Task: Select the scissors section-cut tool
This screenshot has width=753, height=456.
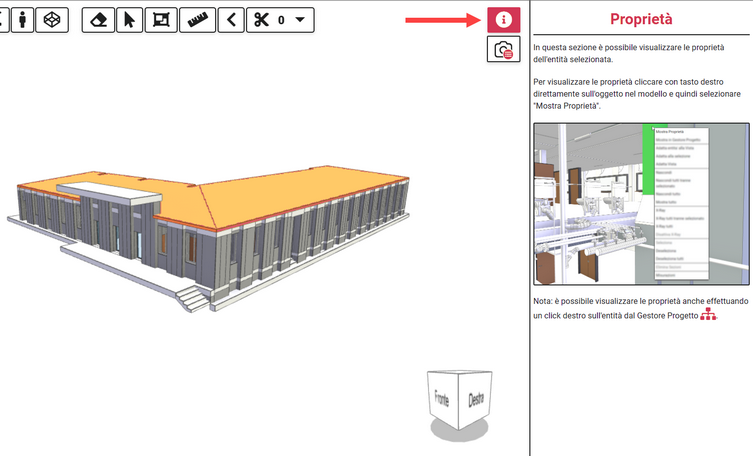Action: point(261,20)
